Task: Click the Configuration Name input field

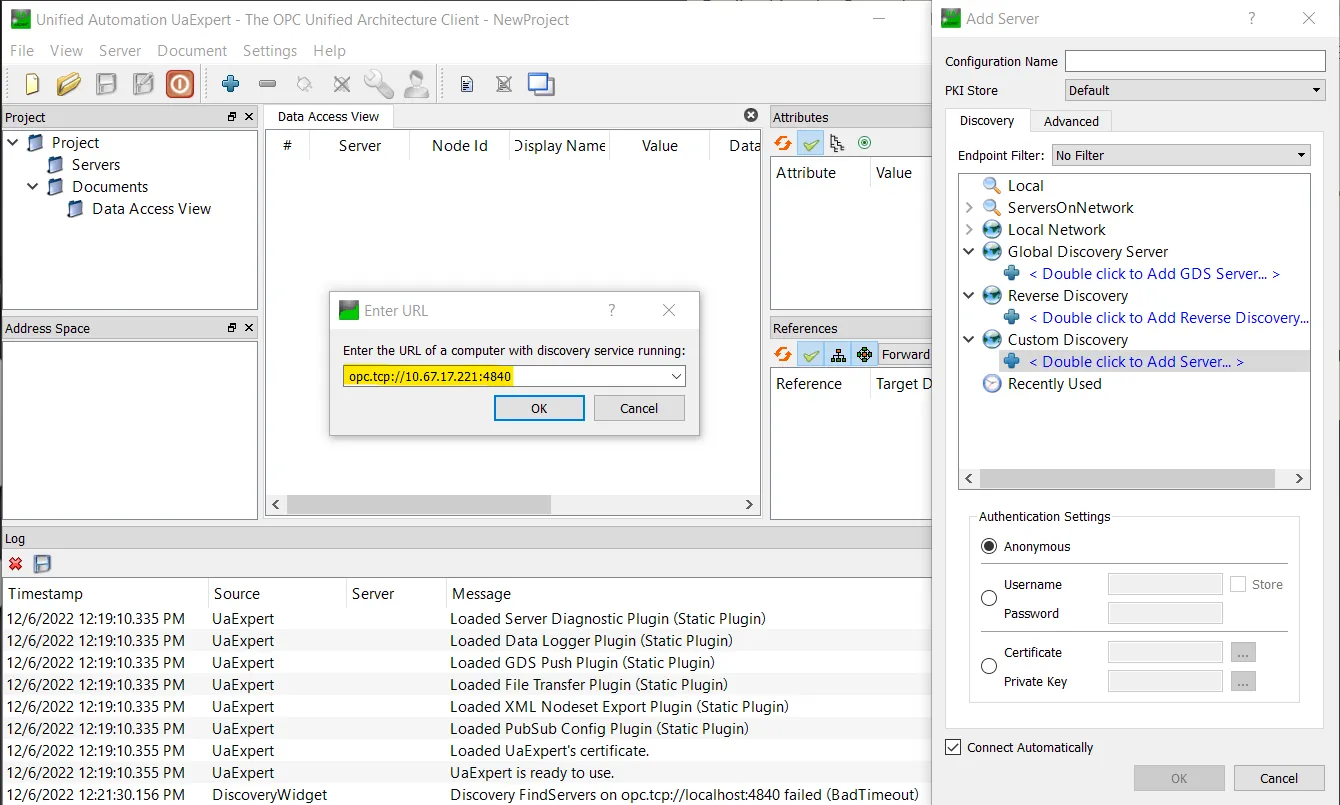Action: (x=1195, y=61)
